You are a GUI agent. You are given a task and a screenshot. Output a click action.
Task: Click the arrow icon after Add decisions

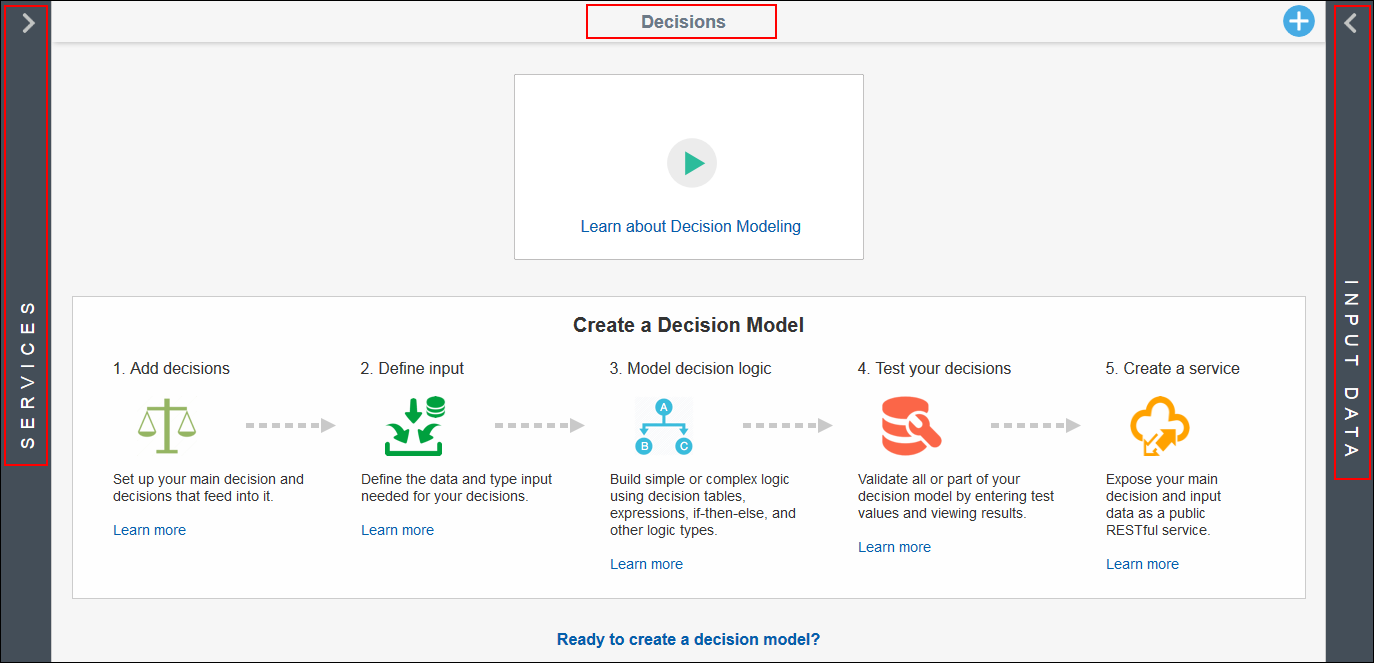coord(291,424)
